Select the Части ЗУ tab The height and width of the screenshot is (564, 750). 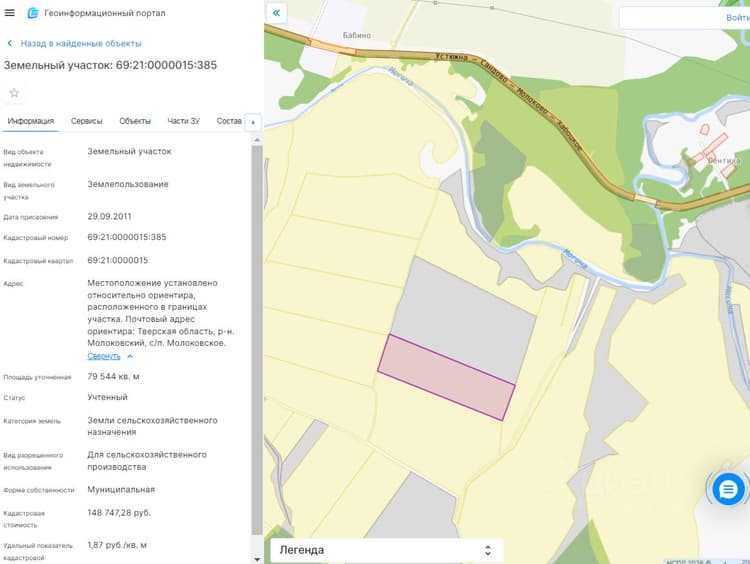[x=184, y=121]
